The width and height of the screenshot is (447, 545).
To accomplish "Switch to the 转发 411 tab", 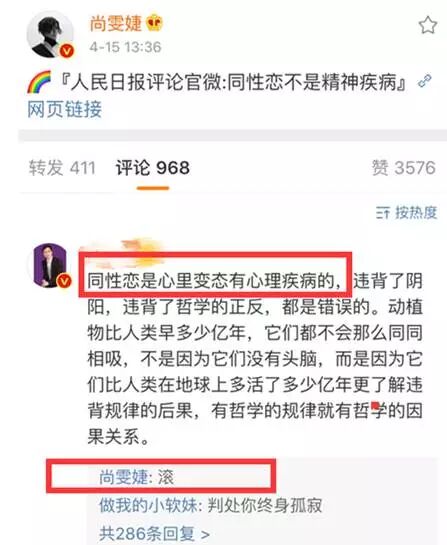I will pyautogui.click(x=62, y=168).
